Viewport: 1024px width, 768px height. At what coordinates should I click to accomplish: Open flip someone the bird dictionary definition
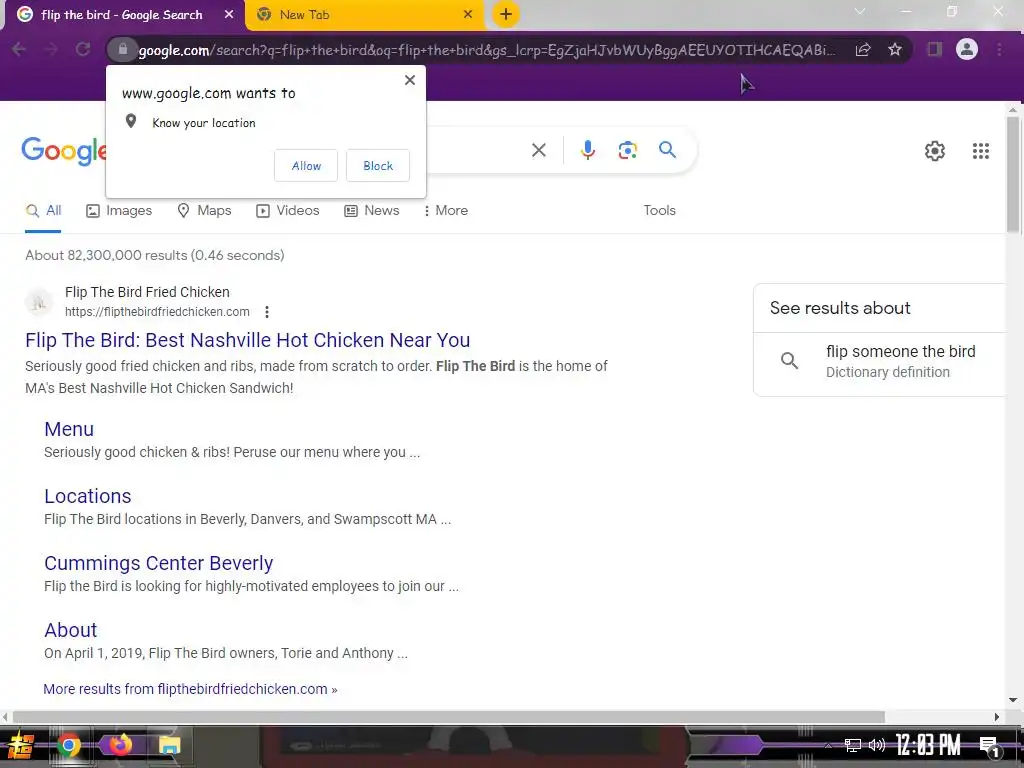[878, 361]
